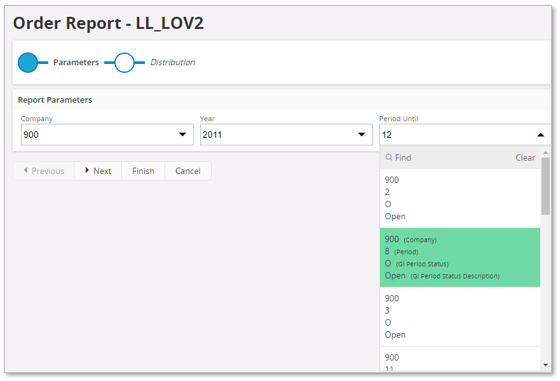
Task: Click the scroll down arrow in list
Action: tap(545, 365)
